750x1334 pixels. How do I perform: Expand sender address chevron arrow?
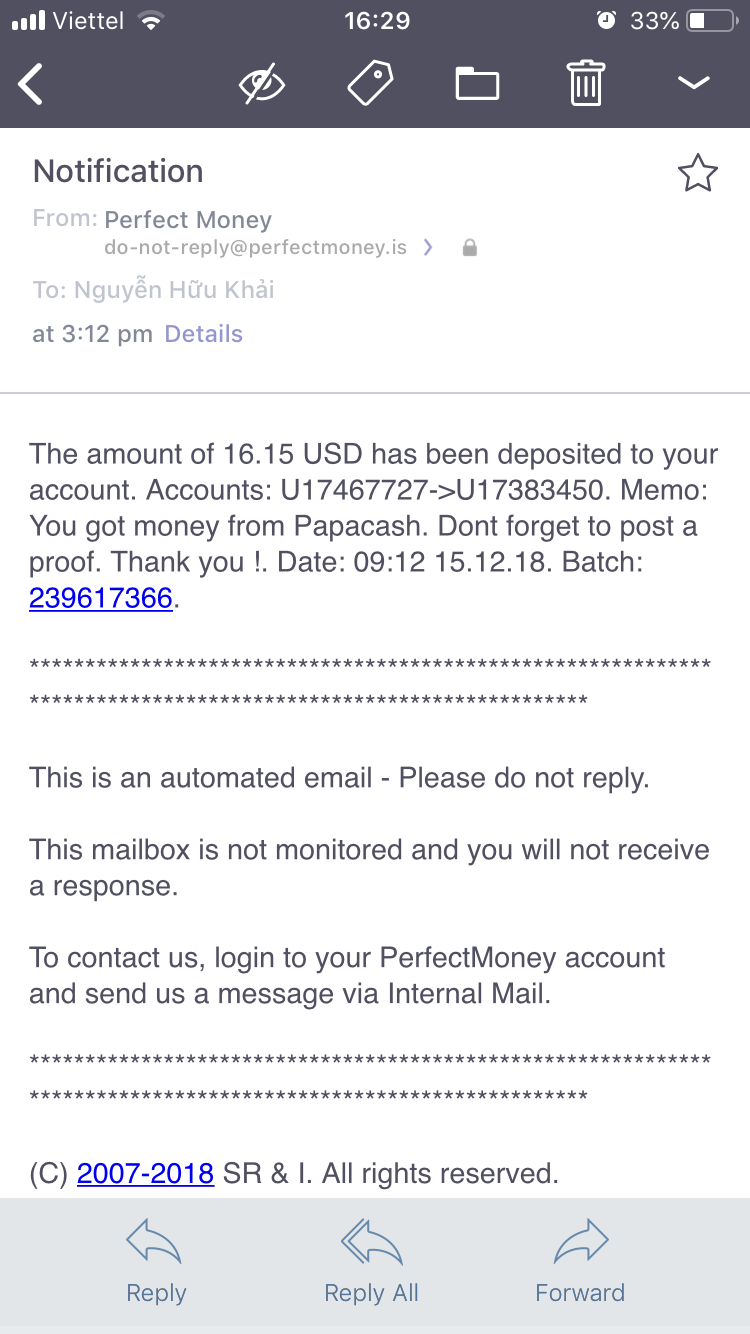429,248
